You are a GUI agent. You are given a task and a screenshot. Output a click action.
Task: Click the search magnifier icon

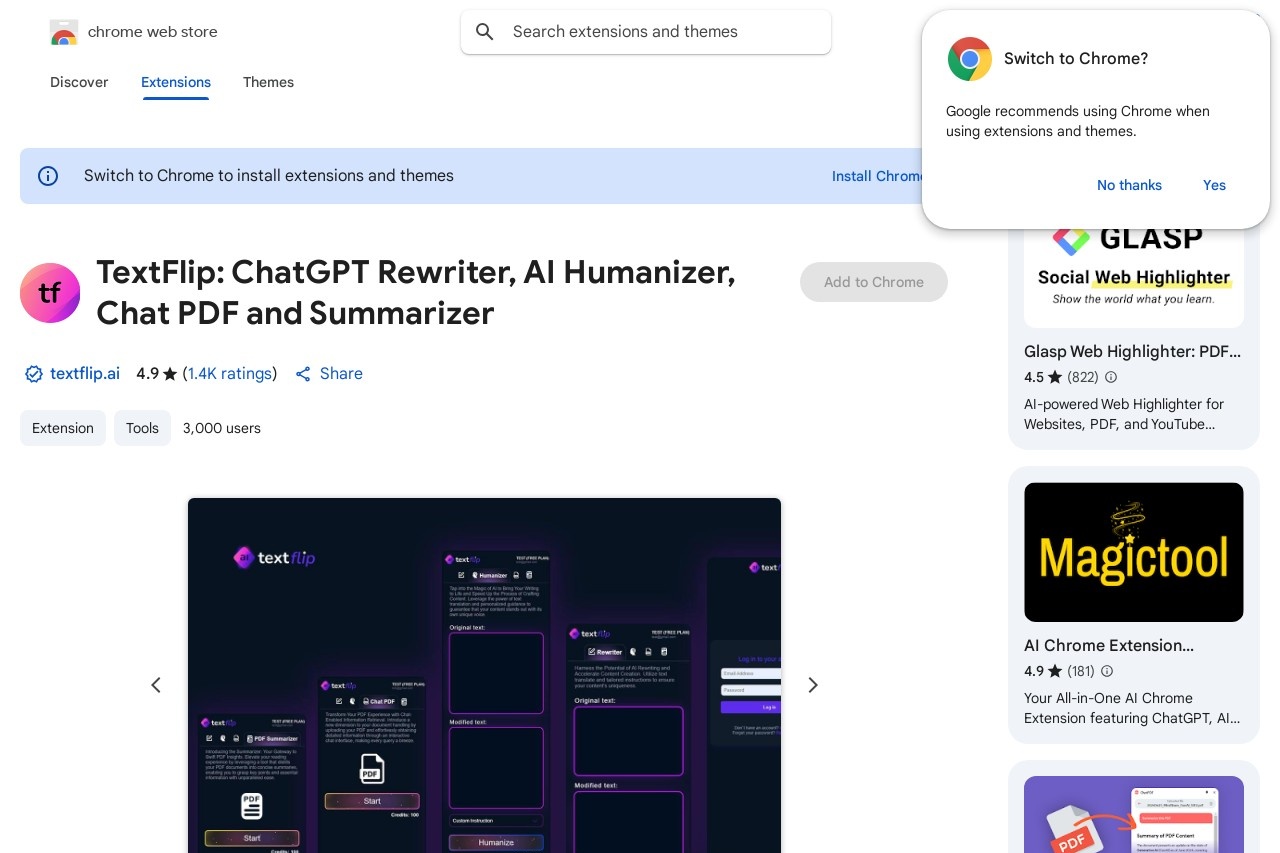485,32
